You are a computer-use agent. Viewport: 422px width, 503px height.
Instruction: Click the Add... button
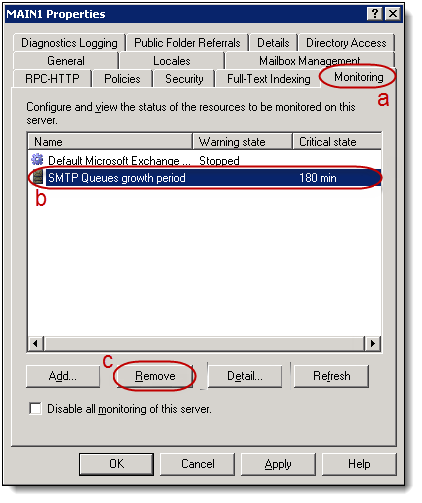pos(63,376)
